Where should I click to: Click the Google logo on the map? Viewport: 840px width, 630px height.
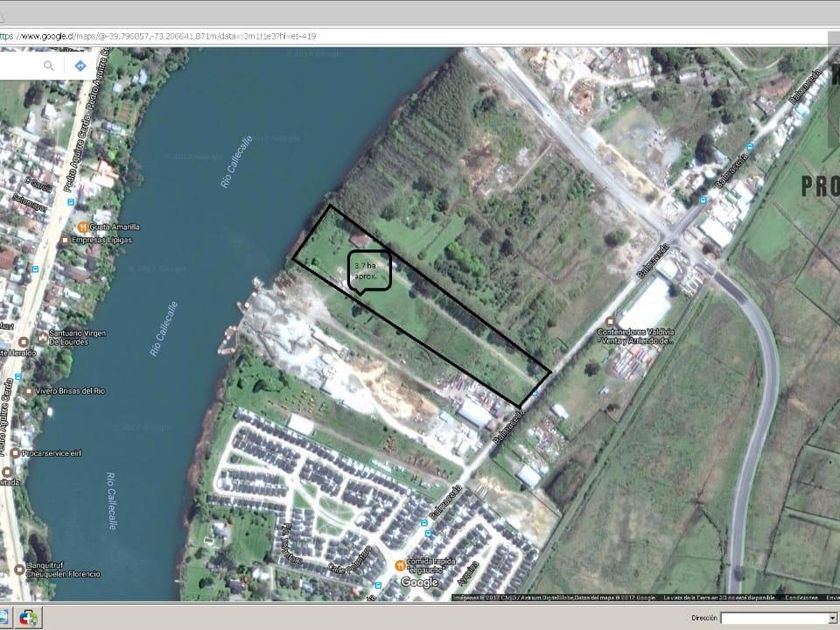(419, 582)
